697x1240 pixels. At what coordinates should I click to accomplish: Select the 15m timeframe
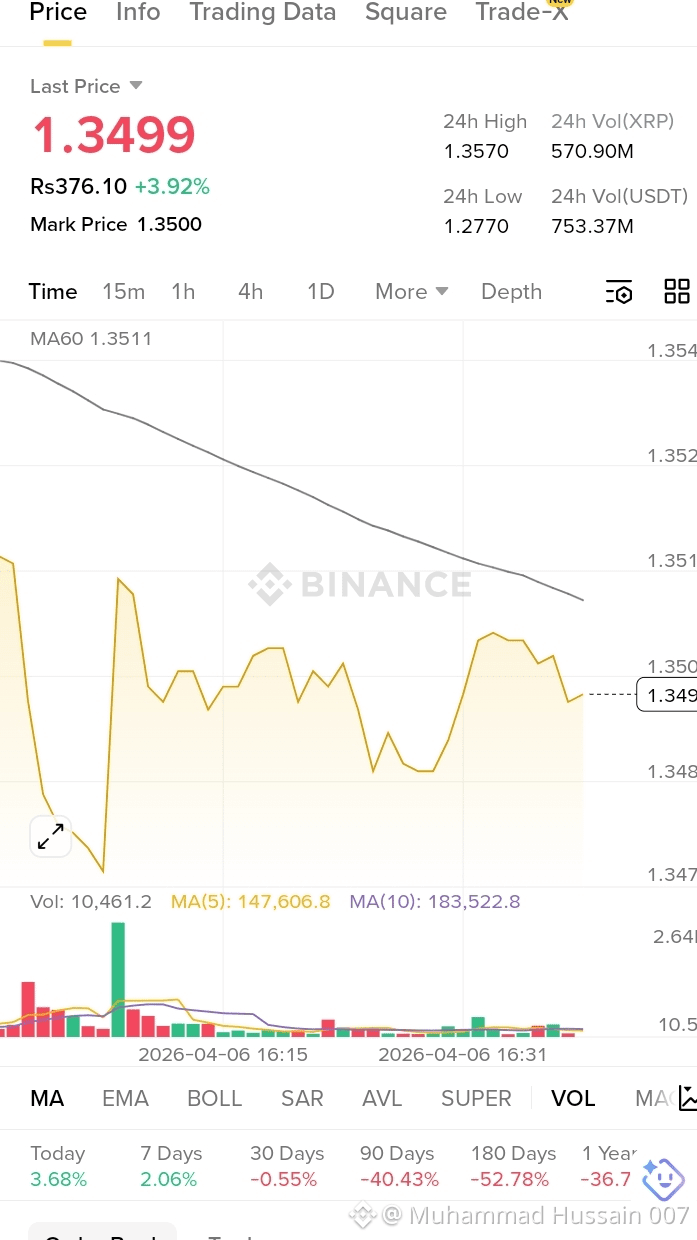coord(124,291)
